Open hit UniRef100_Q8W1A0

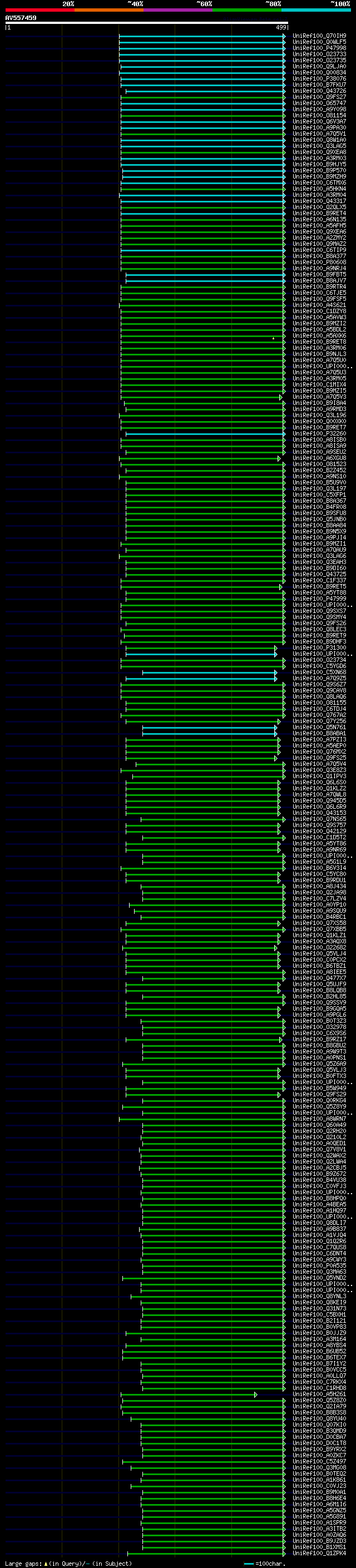[319, 140]
